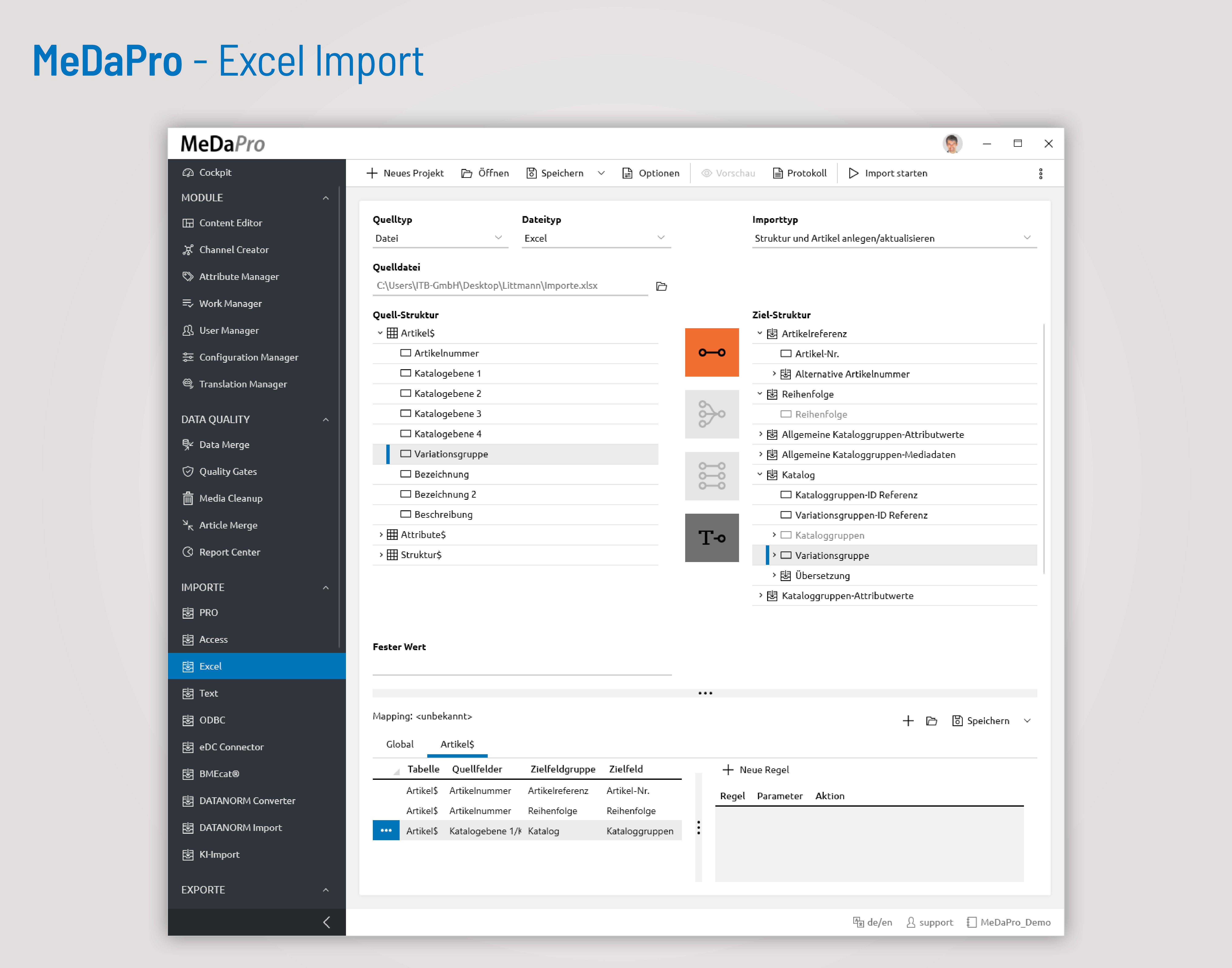The image size is (1232, 968).
Task: Click Öffnen in the toolbar
Action: coord(485,173)
